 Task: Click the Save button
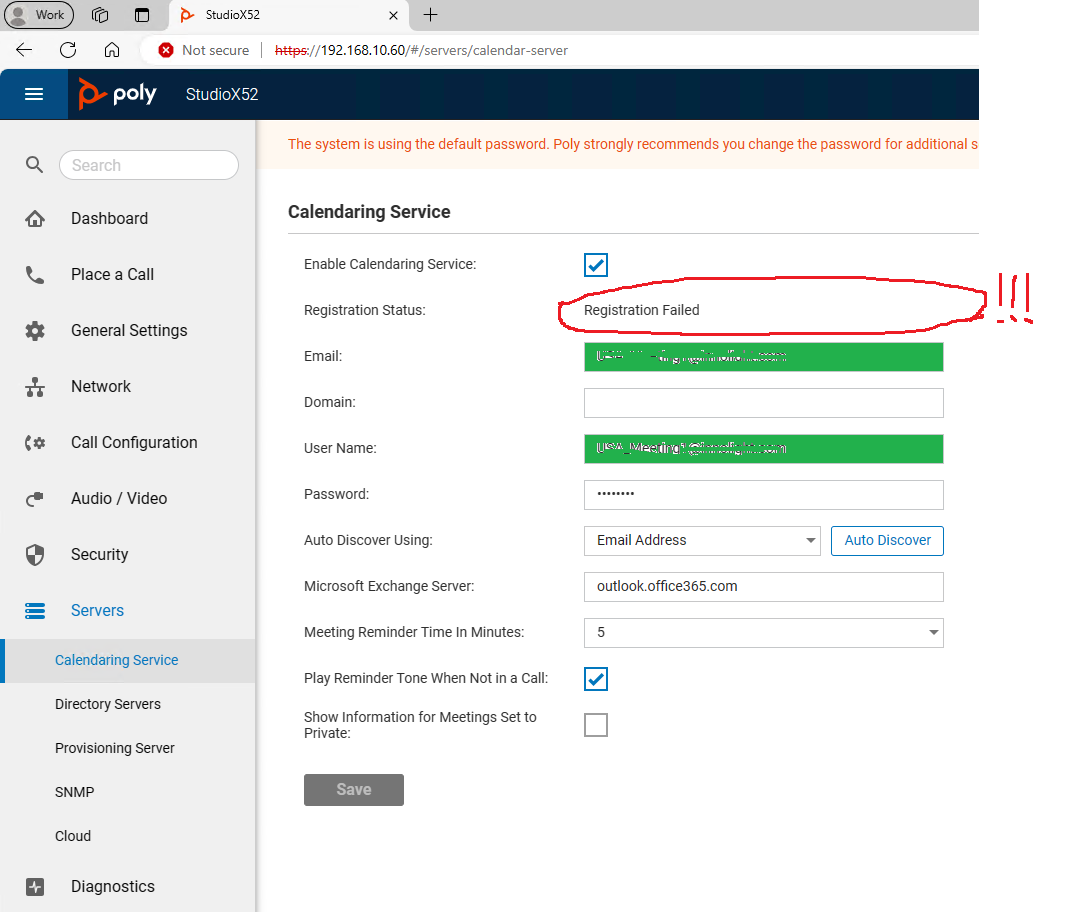pos(354,790)
